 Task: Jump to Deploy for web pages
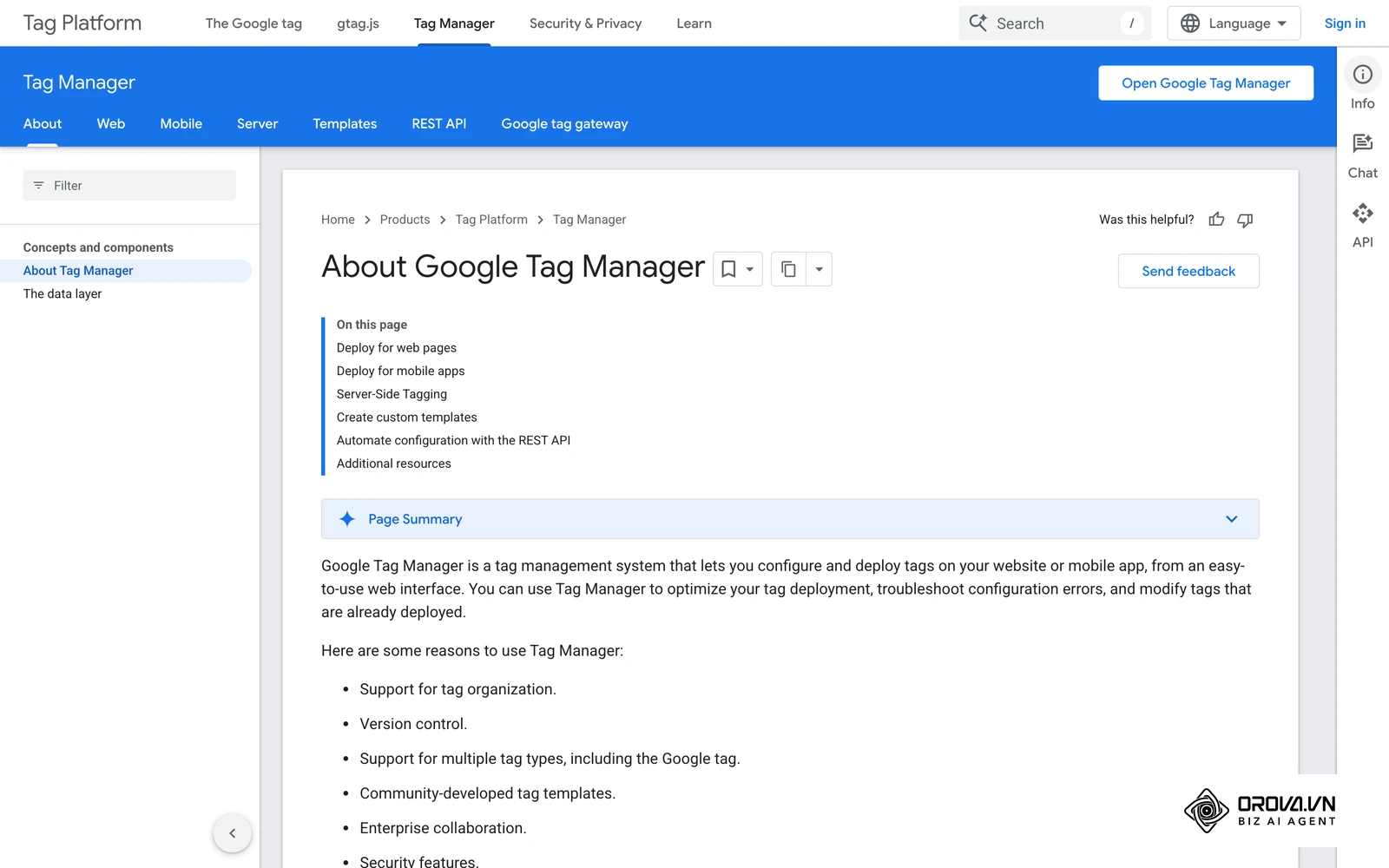397,348
